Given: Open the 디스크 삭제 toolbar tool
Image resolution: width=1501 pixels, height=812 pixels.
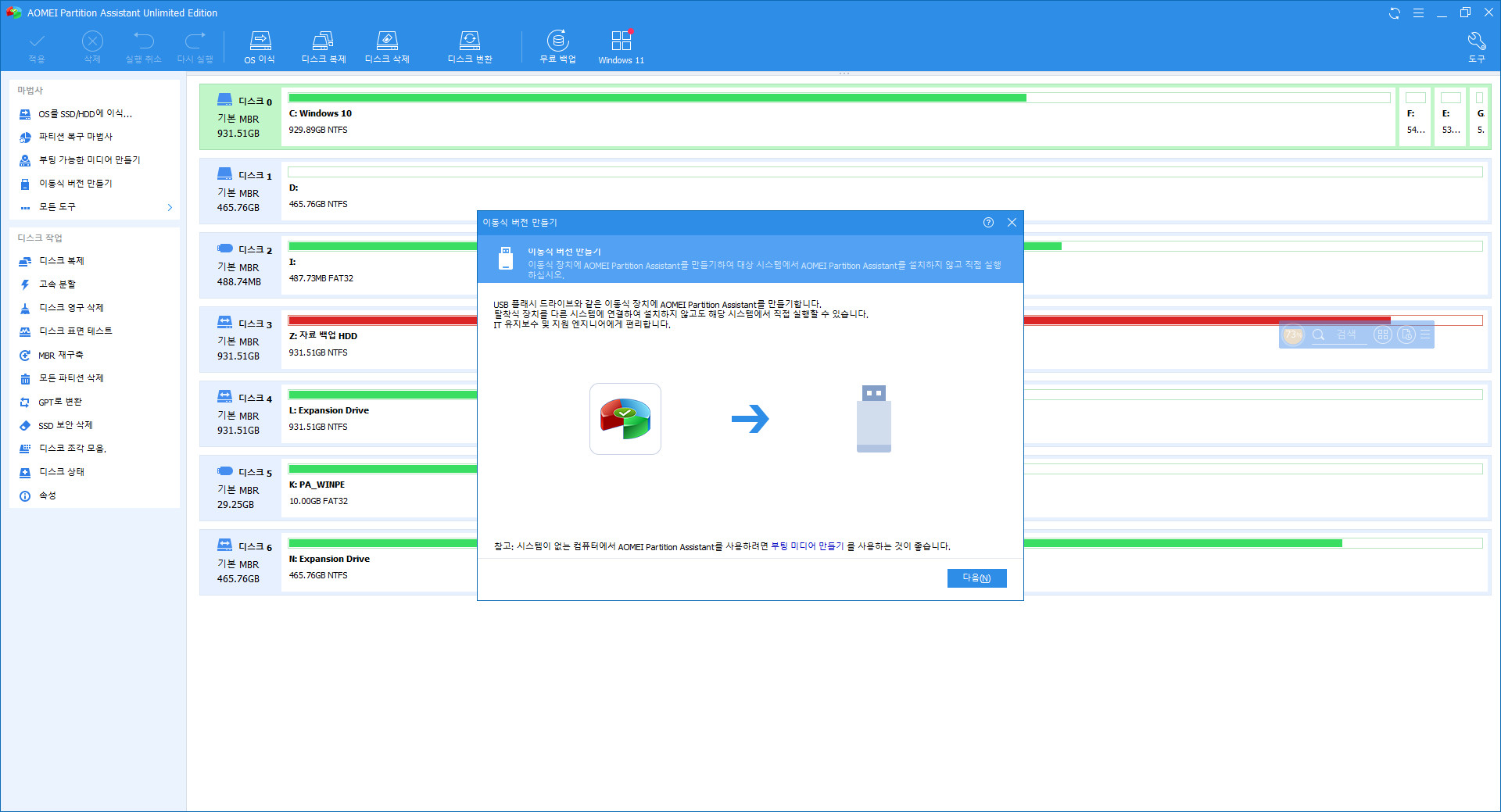Looking at the screenshot, I should (x=387, y=47).
